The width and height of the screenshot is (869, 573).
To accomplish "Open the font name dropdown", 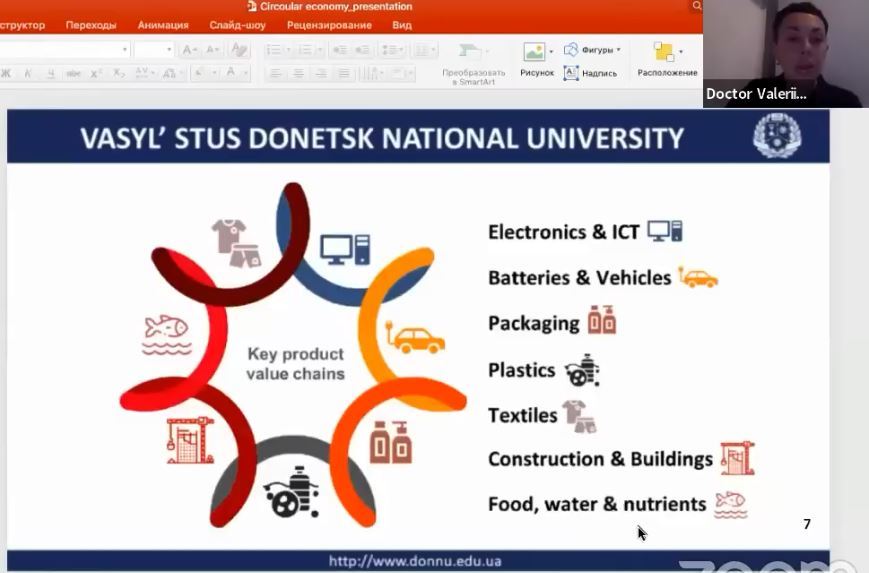I will click(125, 50).
